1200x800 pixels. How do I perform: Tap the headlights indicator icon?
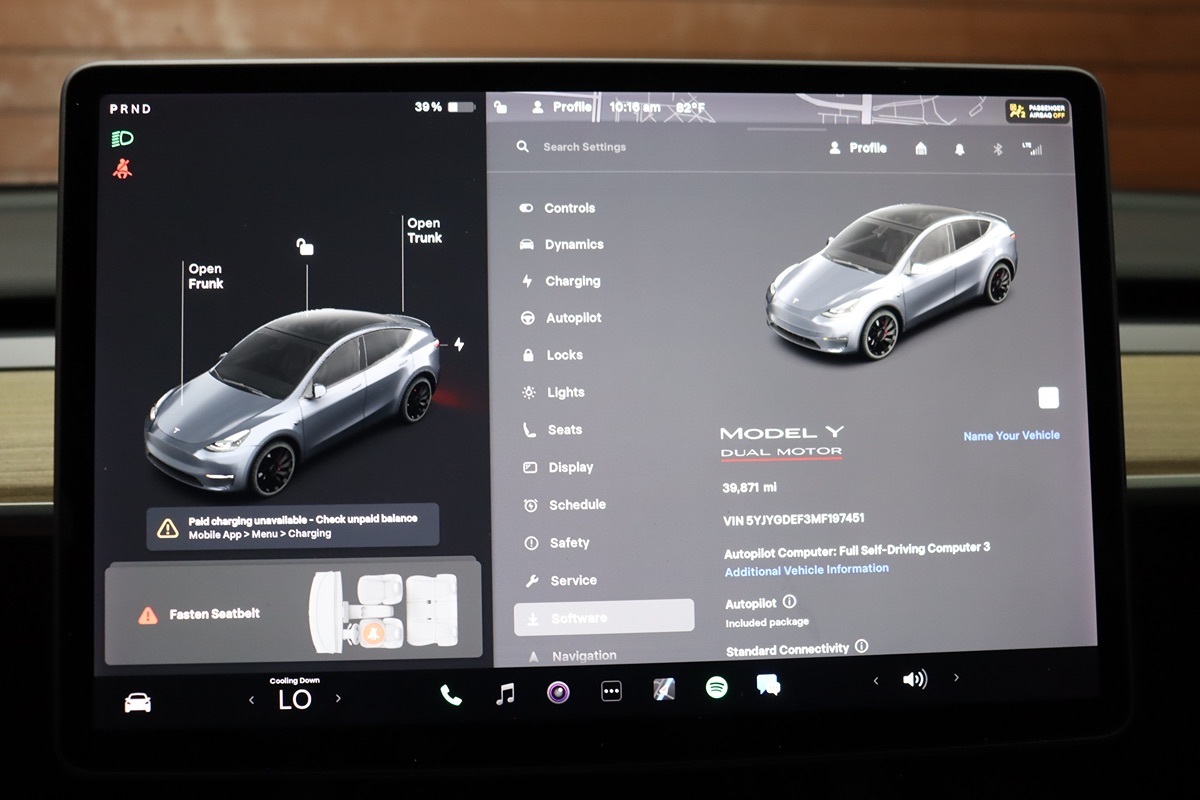[x=122, y=138]
